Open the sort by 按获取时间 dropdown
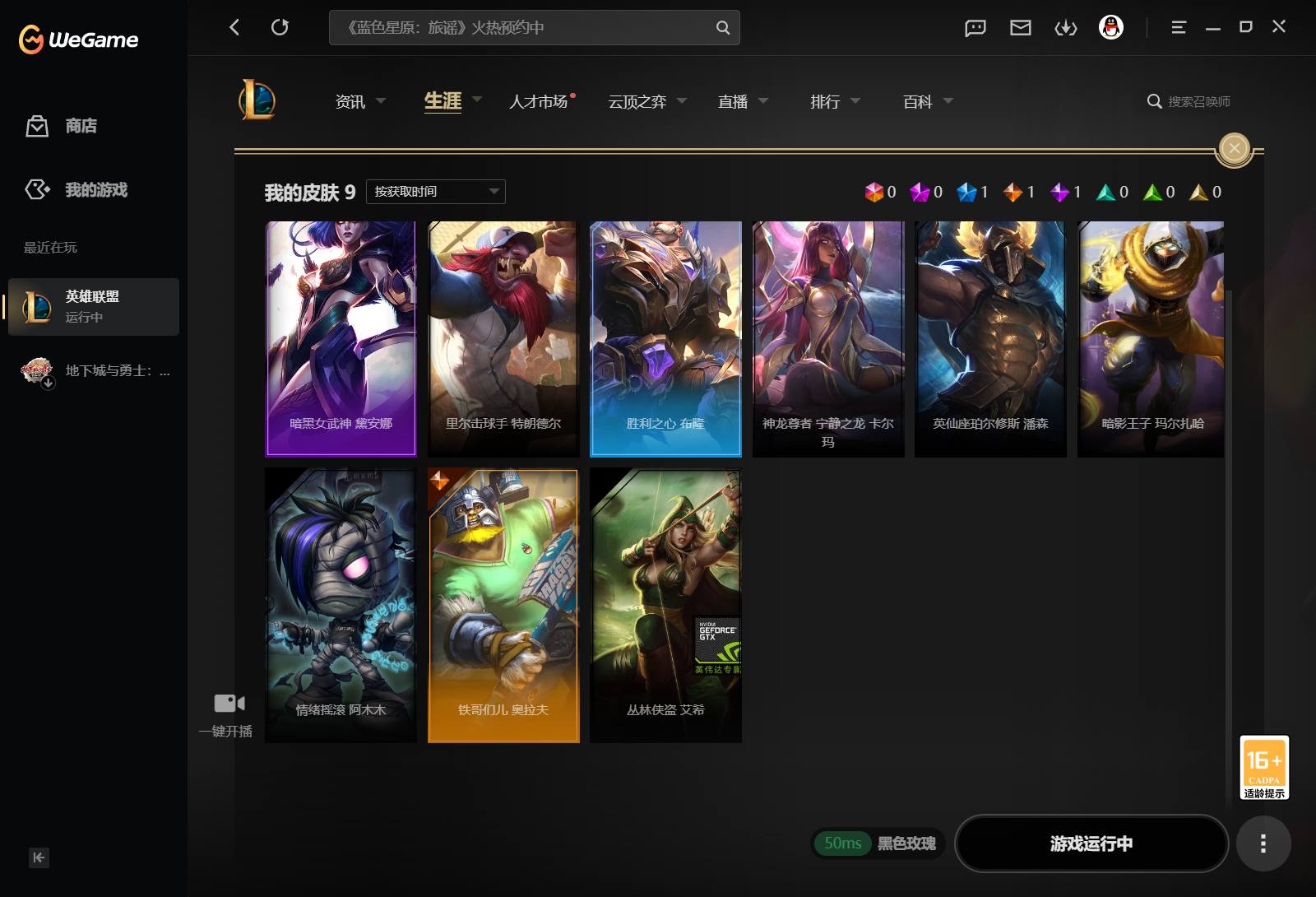 click(436, 192)
